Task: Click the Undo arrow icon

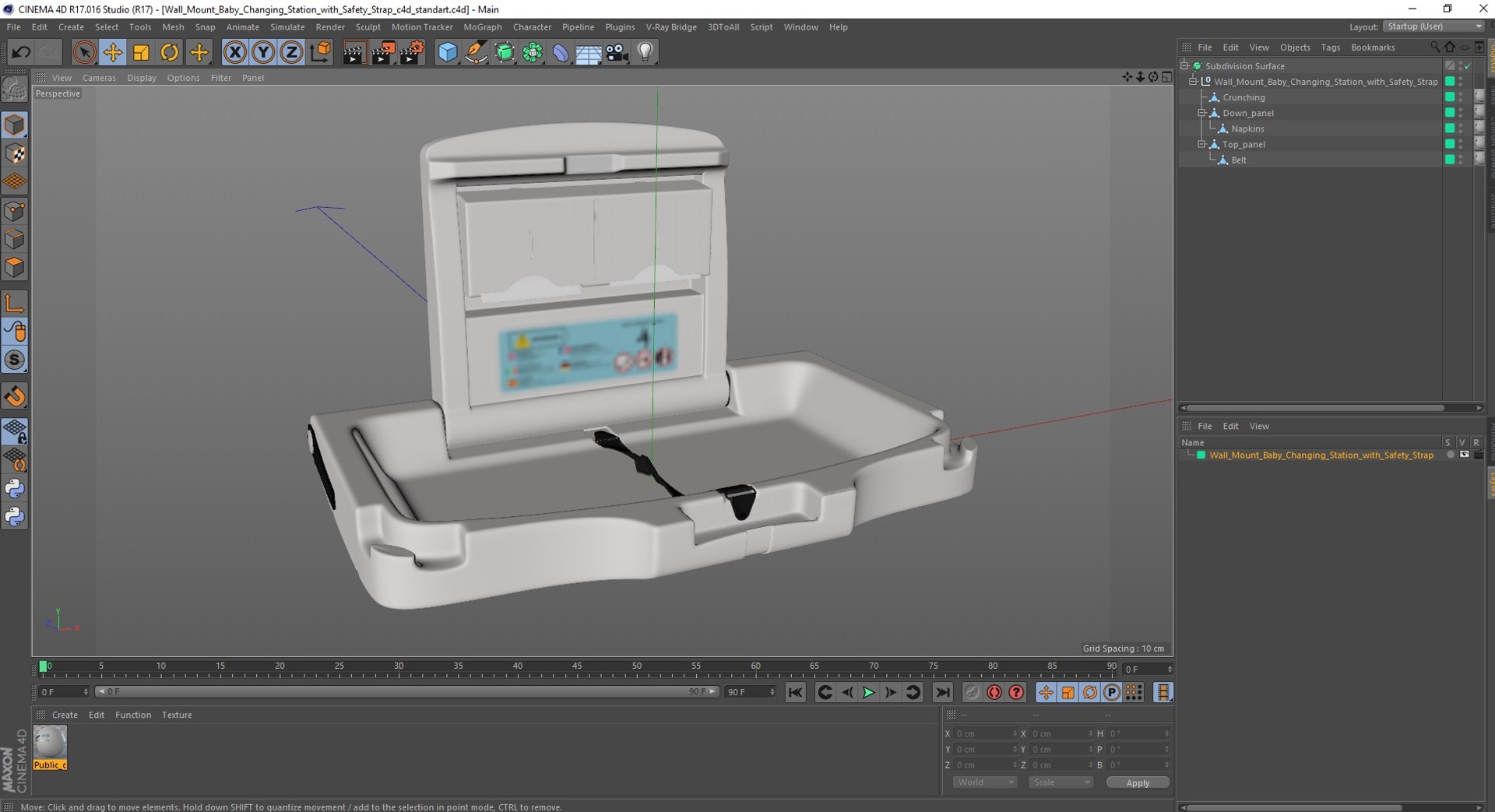Action: click(x=21, y=53)
